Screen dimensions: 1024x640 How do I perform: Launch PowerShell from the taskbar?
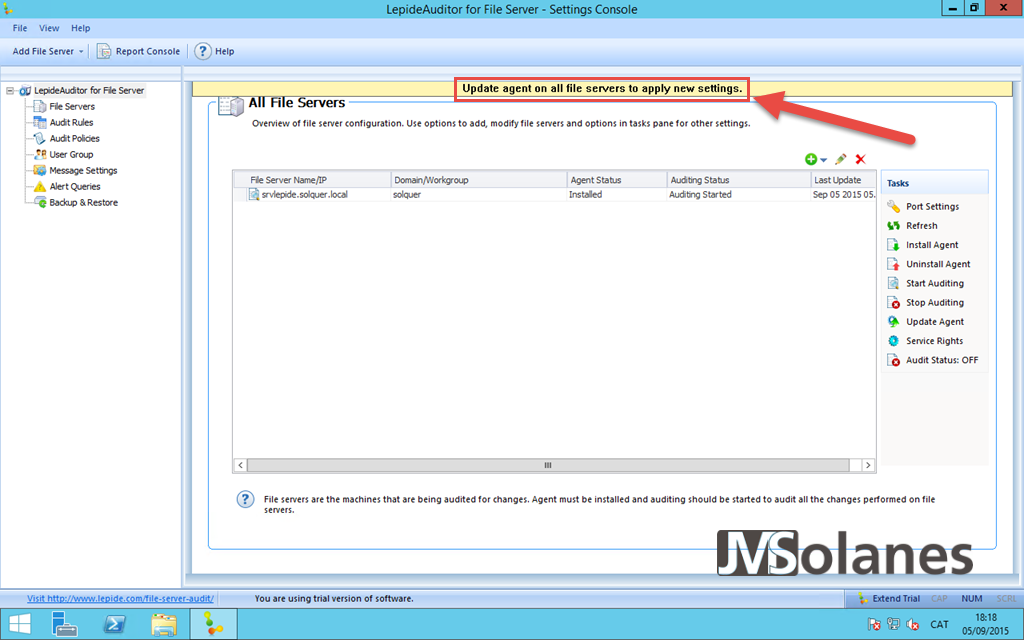[115, 624]
